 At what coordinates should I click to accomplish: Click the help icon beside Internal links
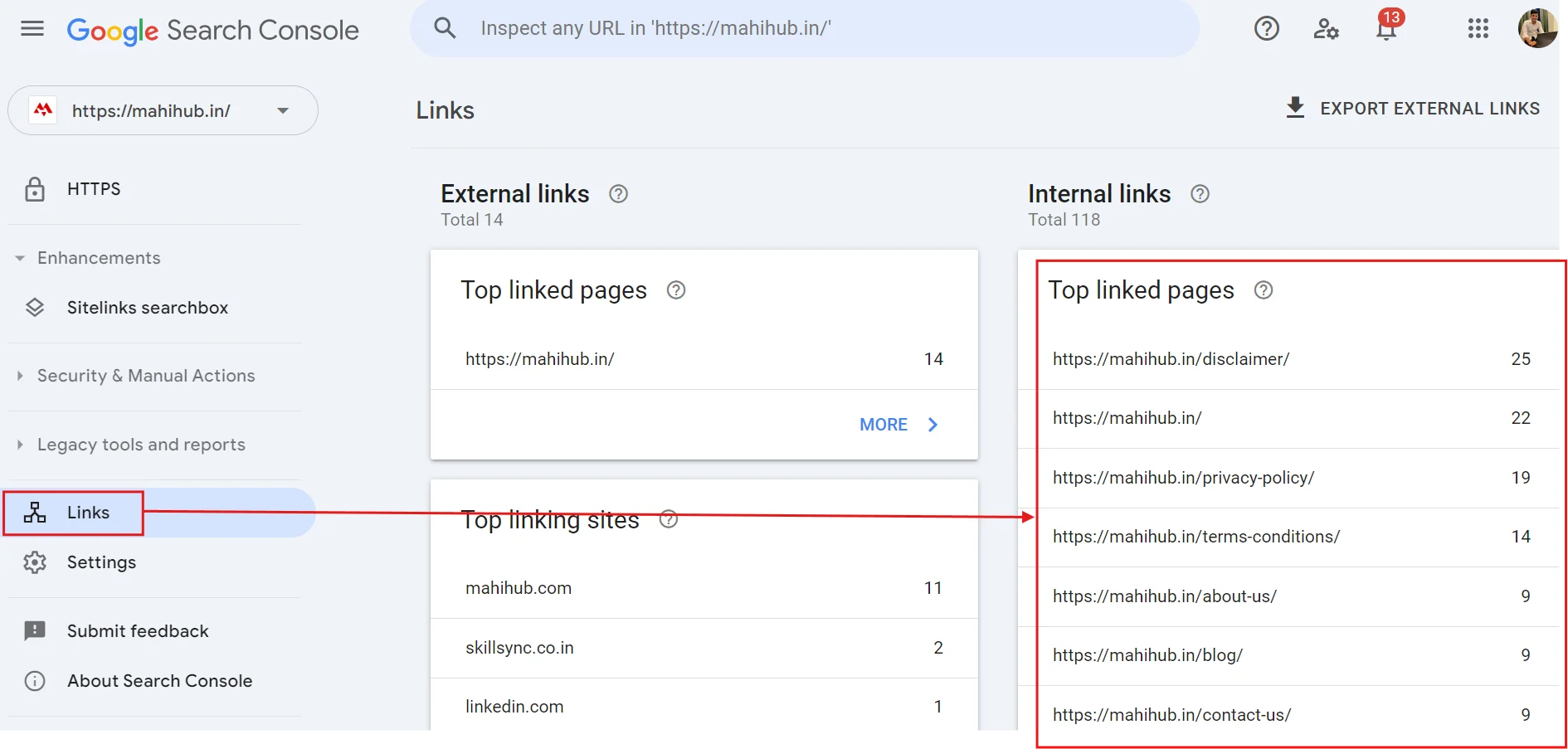point(1200,194)
